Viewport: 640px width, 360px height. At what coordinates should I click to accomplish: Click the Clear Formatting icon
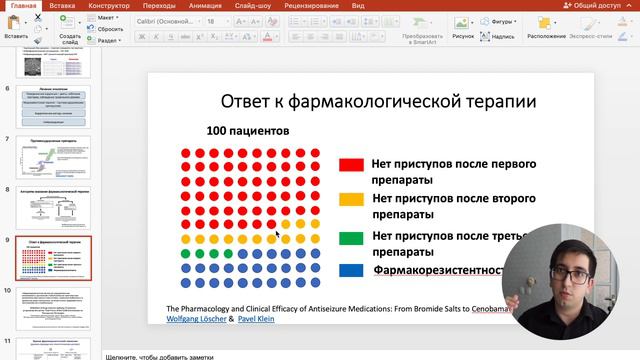point(272,22)
